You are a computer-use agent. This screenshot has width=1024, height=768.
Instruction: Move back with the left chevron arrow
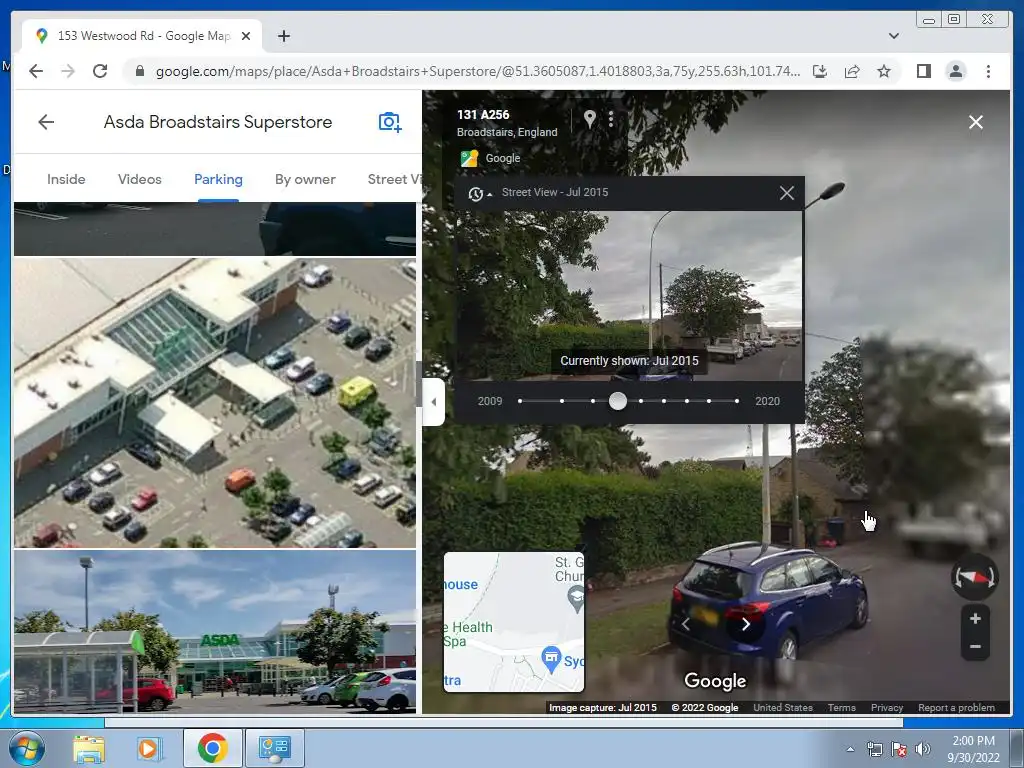[x=685, y=624]
